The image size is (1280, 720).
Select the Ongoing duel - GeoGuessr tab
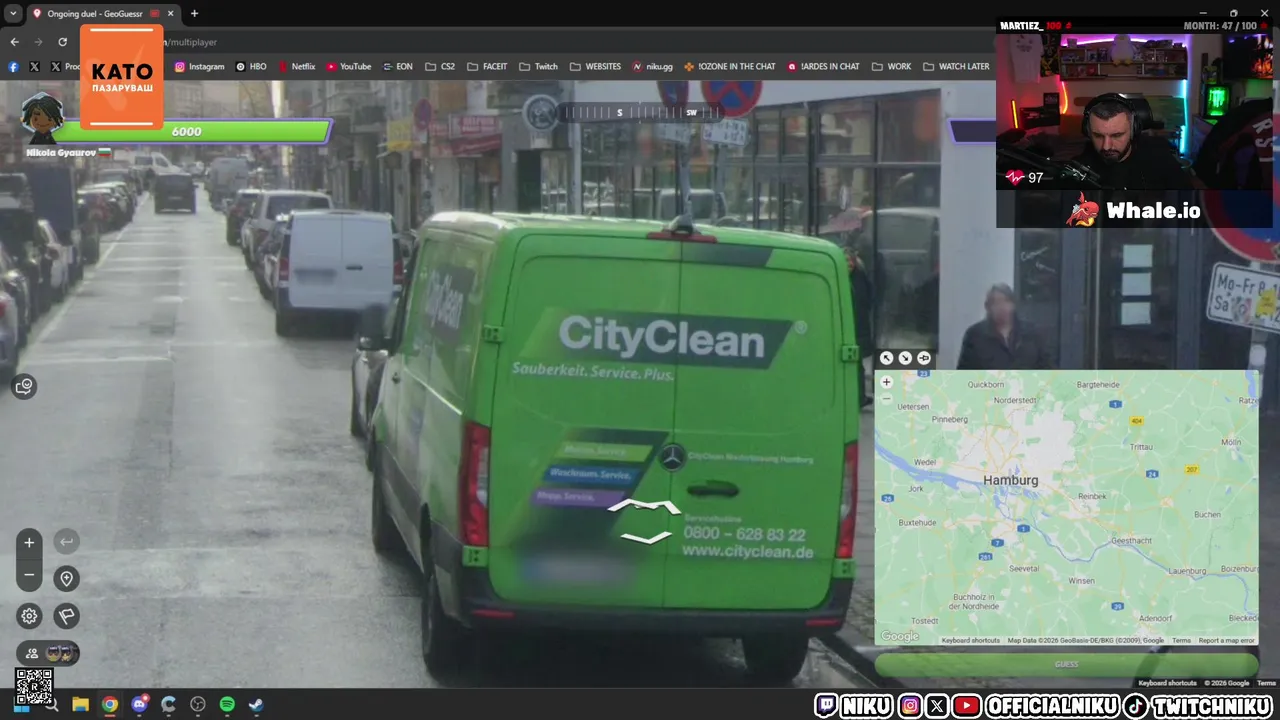click(x=95, y=13)
